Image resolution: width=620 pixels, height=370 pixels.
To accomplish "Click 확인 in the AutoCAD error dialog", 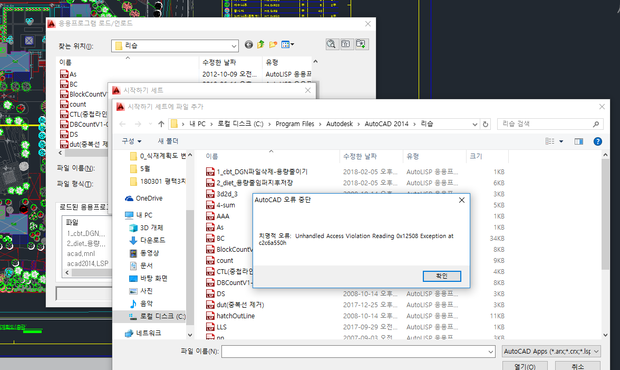I will (442, 276).
